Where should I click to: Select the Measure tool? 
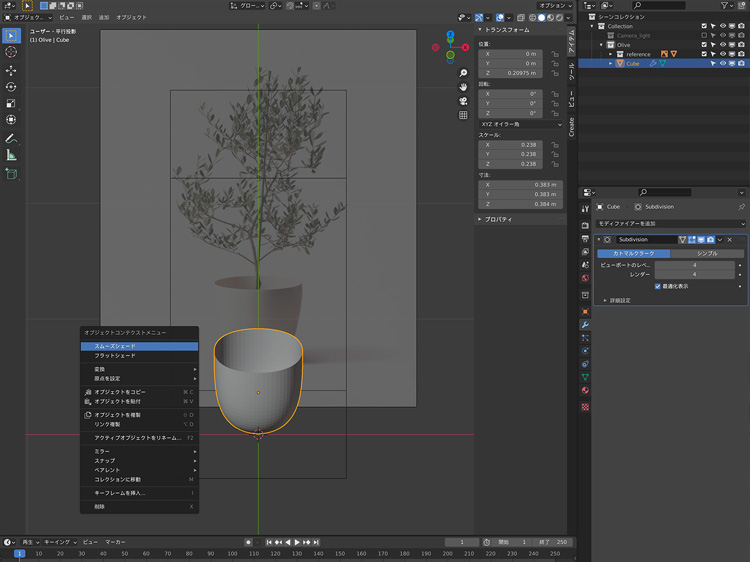point(11,155)
